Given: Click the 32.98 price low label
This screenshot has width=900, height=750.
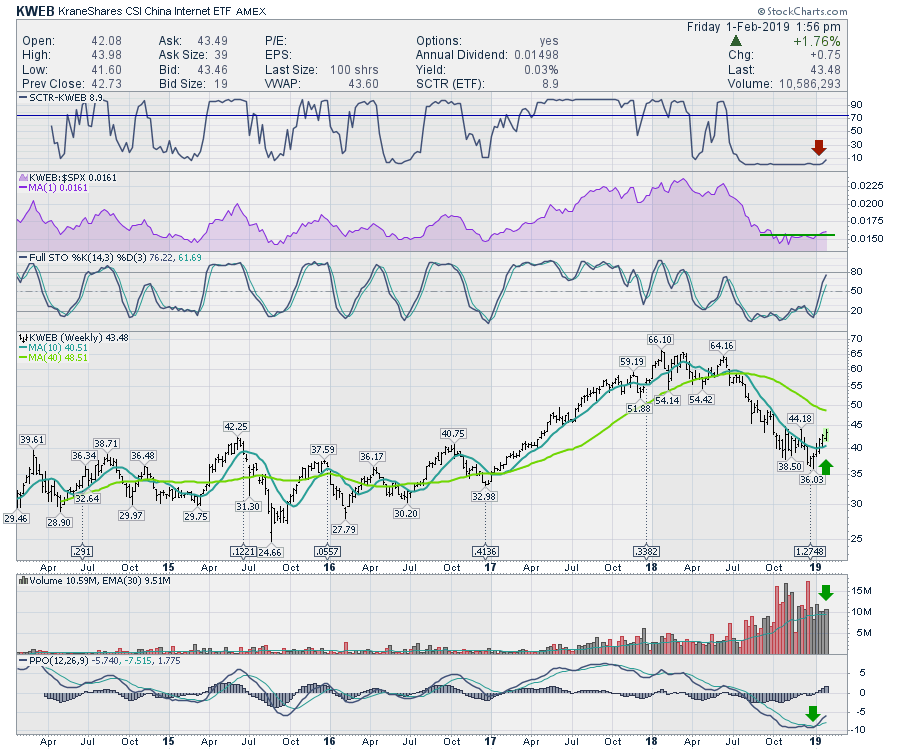Looking at the screenshot, I should [x=484, y=496].
